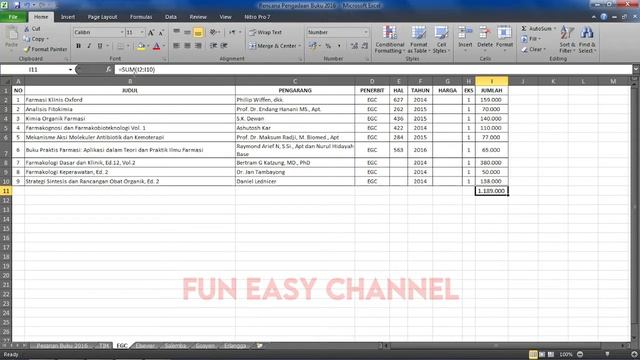This screenshot has height=360, width=640.
Task: Toggle Merge & Center on selection
Action: [273, 46]
